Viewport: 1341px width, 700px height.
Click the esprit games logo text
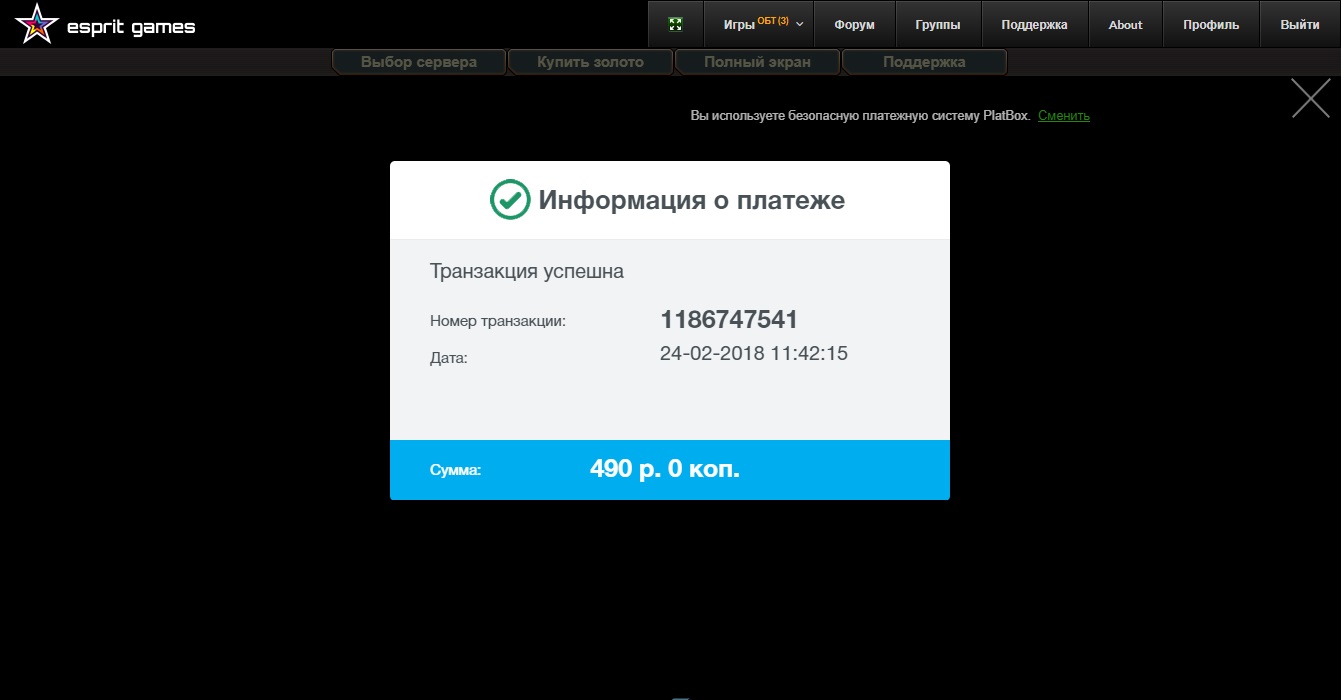click(x=131, y=28)
